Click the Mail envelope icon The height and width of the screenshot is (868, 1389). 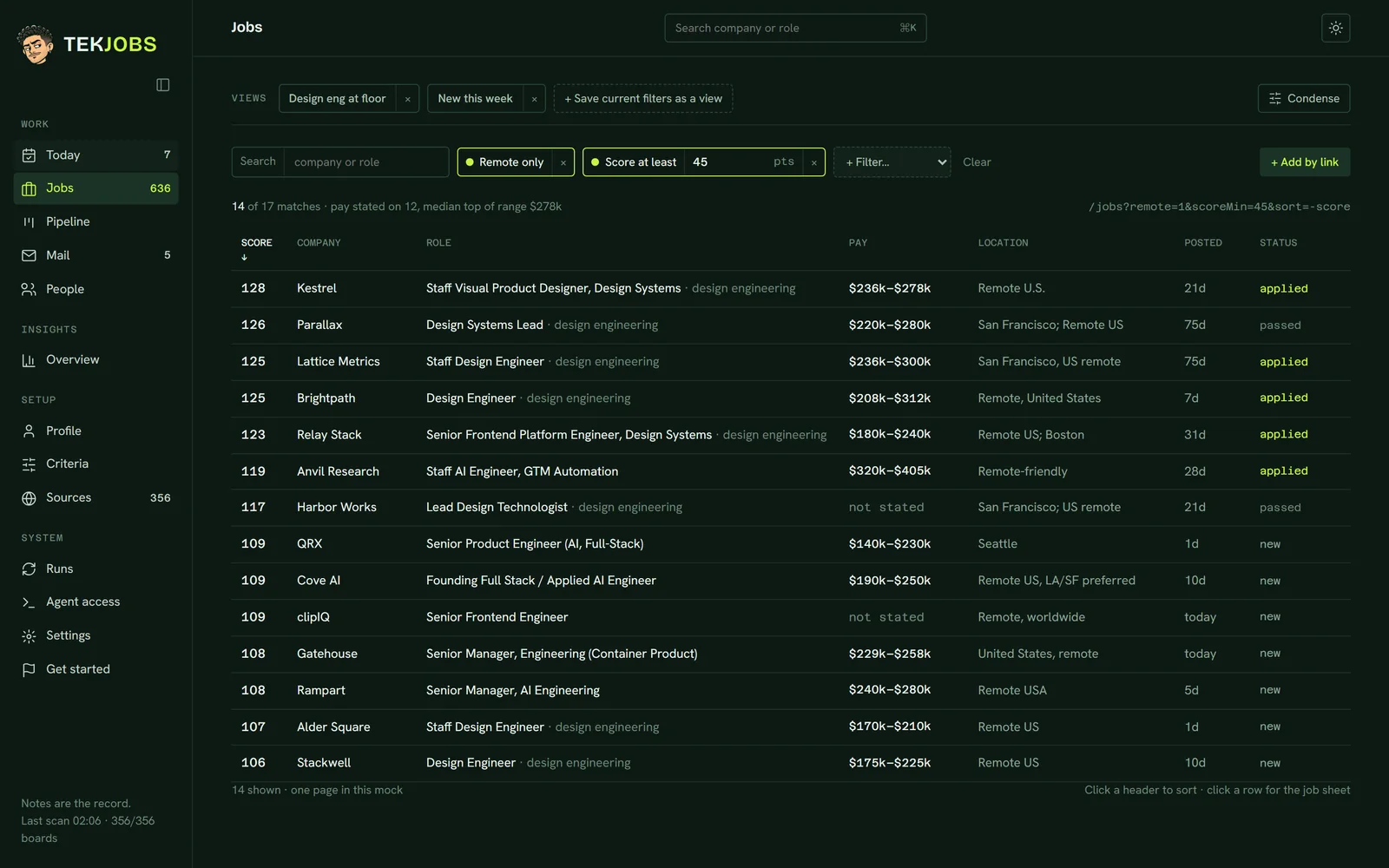pos(29,255)
